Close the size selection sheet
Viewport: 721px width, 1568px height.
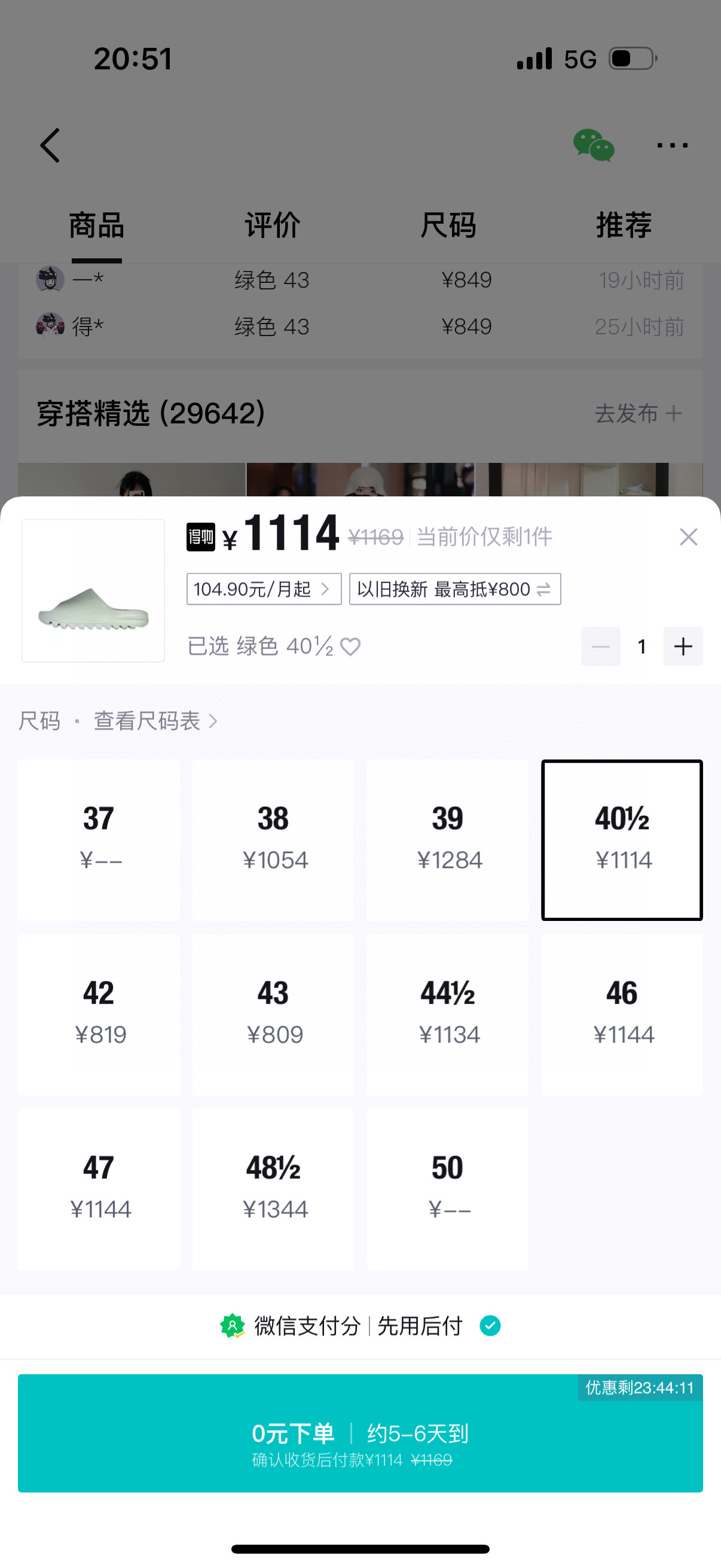(x=688, y=537)
